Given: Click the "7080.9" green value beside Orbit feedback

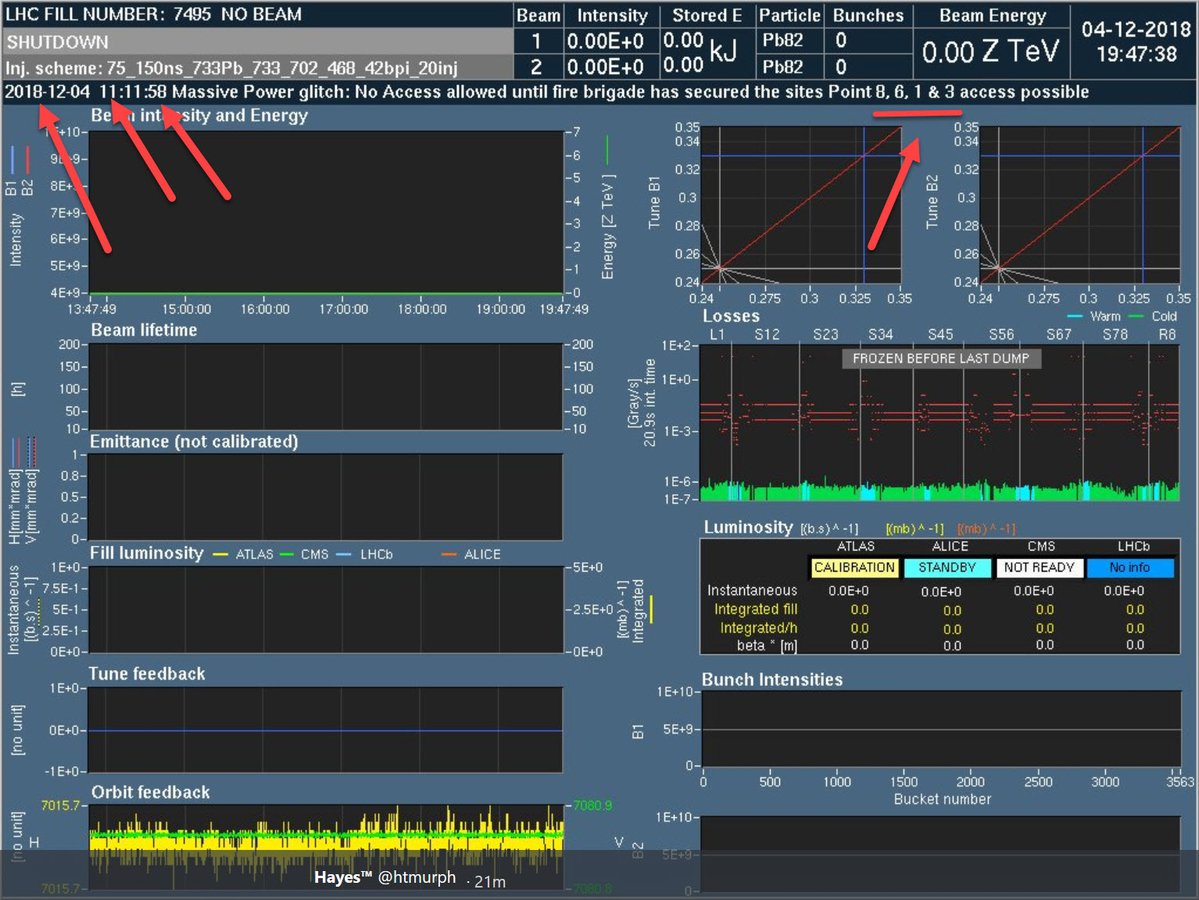Looking at the screenshot, I should [x=592, y=806].
